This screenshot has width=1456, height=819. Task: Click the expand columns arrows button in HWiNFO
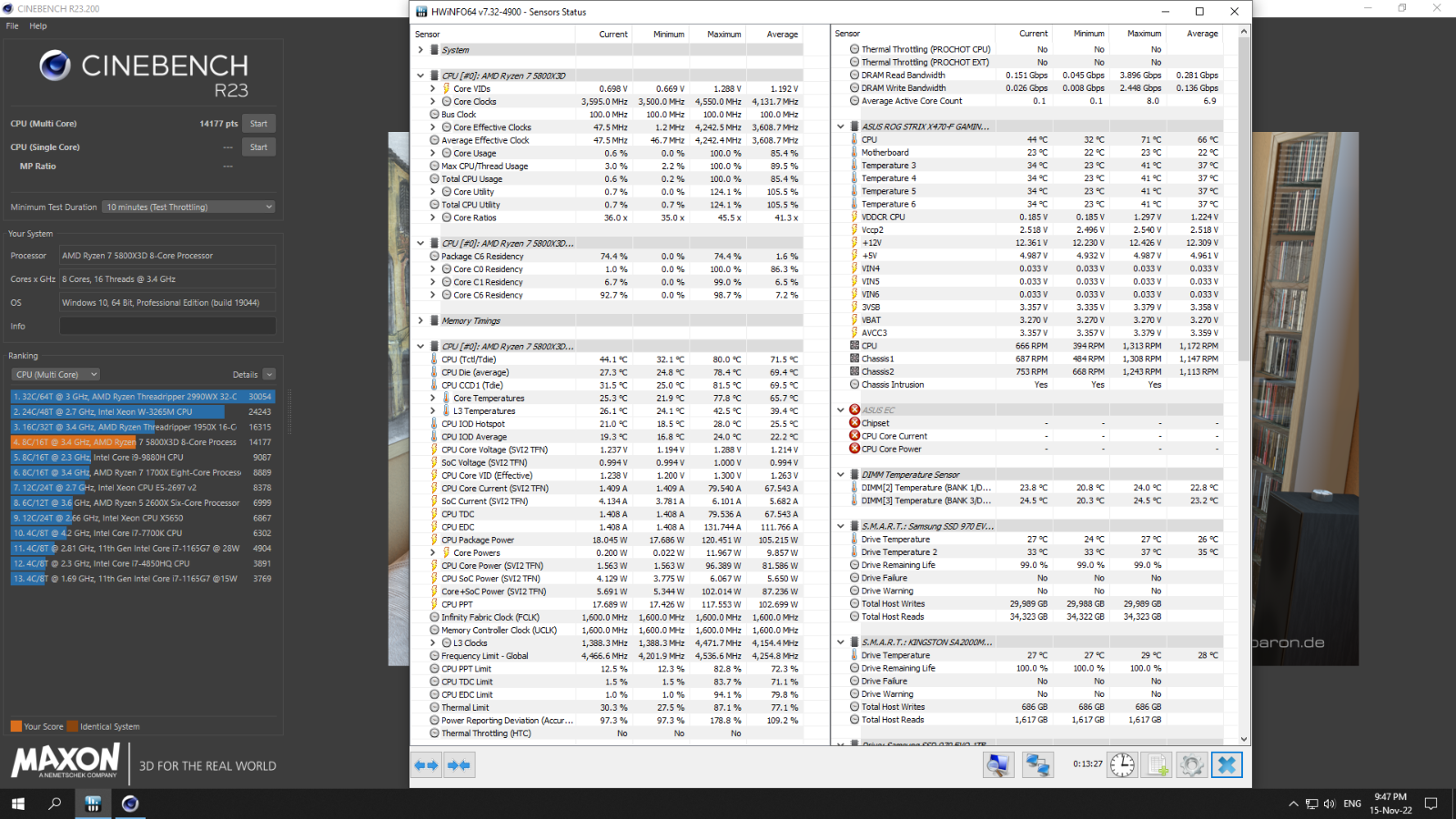426,765
